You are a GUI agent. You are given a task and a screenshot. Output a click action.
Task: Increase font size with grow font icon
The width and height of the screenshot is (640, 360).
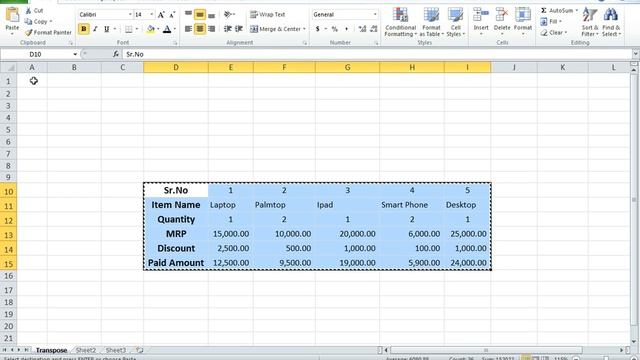(x=161, y=15)
